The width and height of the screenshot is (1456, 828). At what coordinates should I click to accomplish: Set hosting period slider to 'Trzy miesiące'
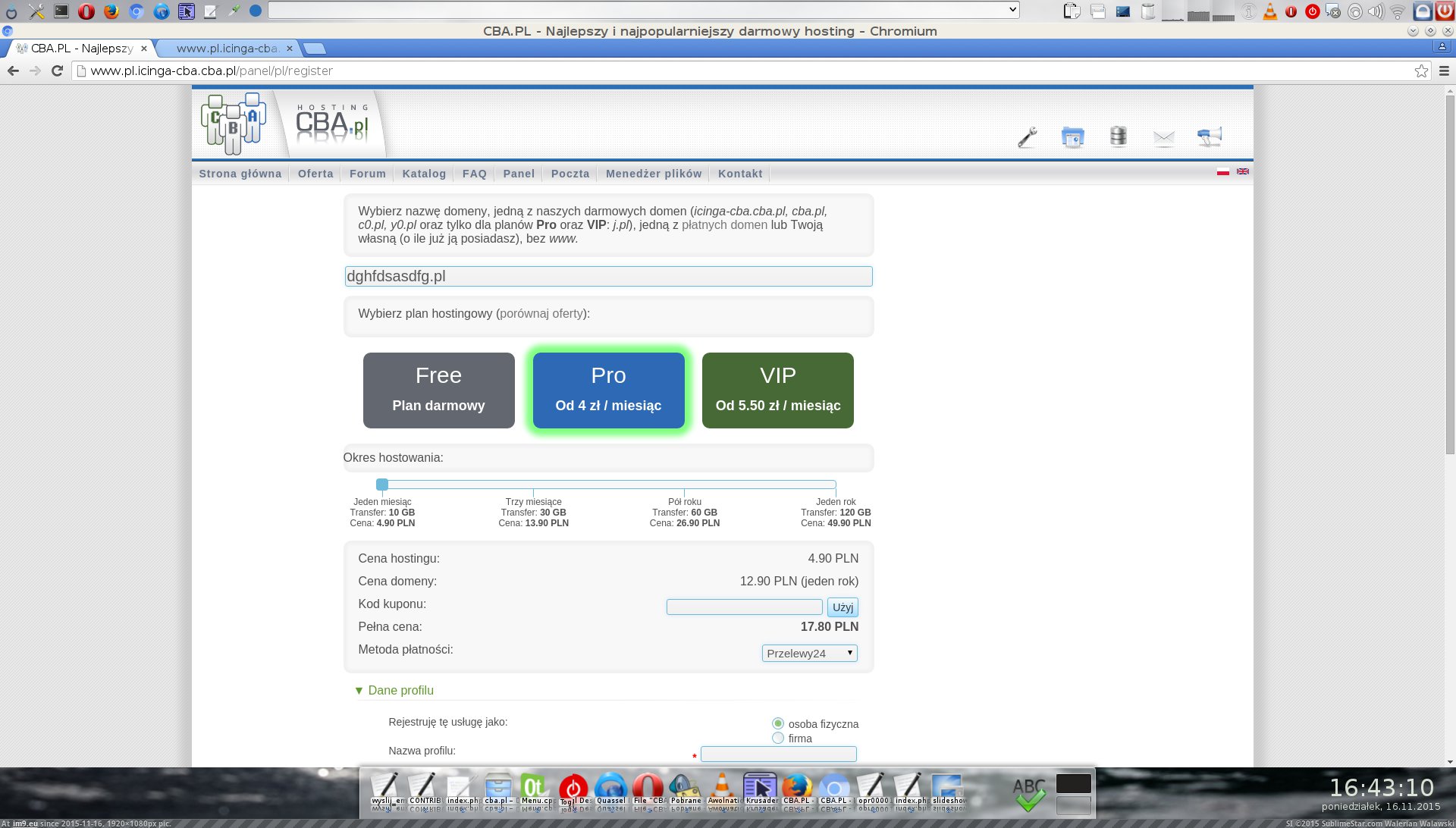(533, 485)
